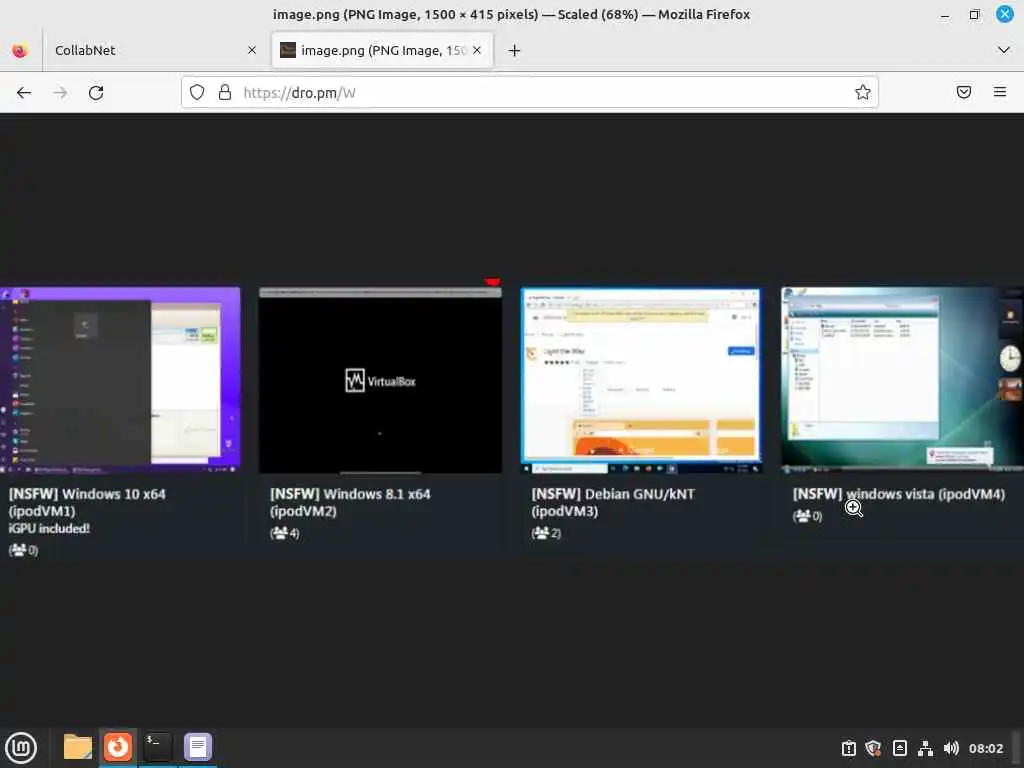Open the Terminal from taskbar
Image resolution: width=1024 pixels, height=768 pixels.
coord(157,747)
